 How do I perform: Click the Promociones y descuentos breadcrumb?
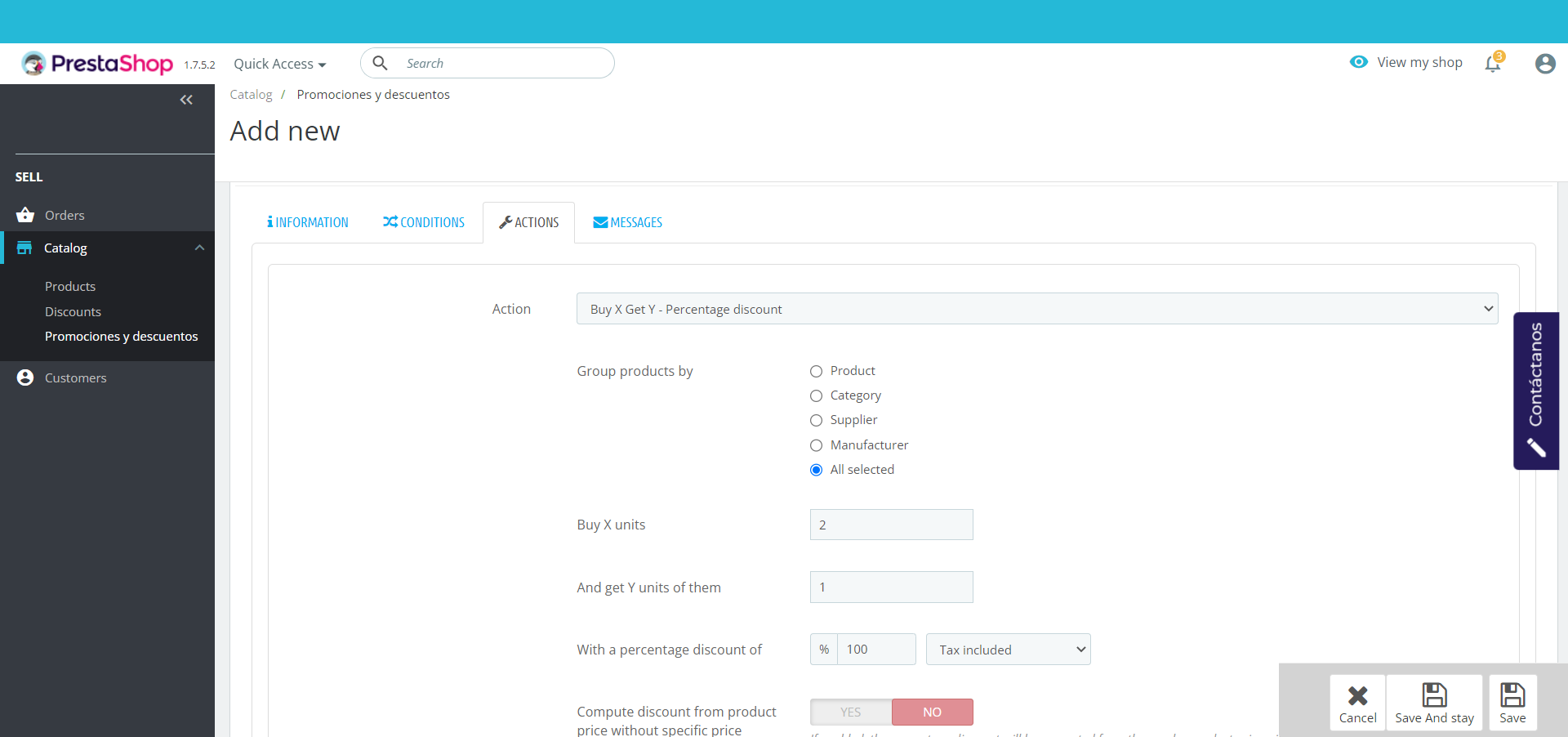pyautogui.click(x=373, y=95)
